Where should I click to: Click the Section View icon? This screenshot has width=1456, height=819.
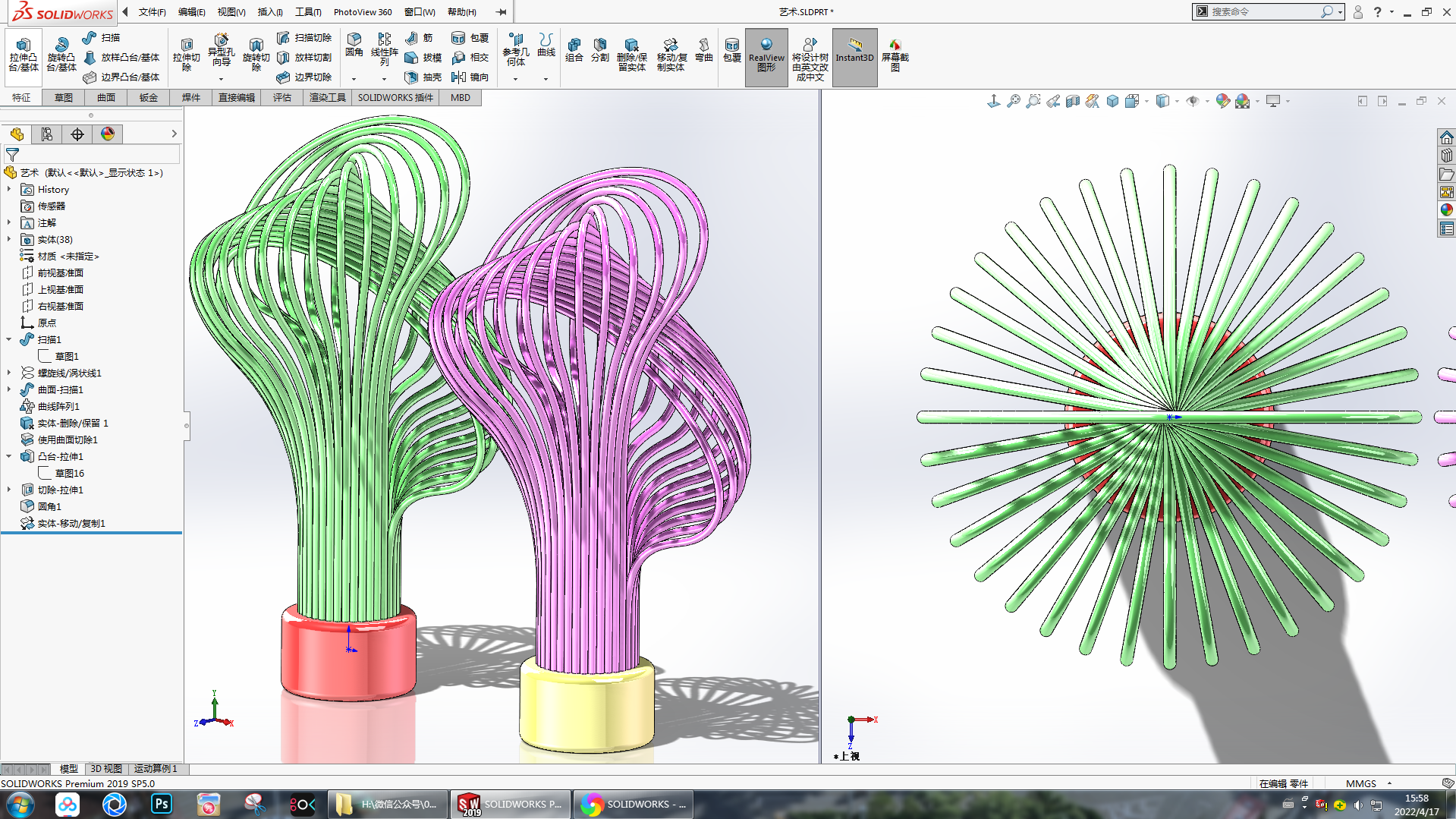coord(1073,101)
